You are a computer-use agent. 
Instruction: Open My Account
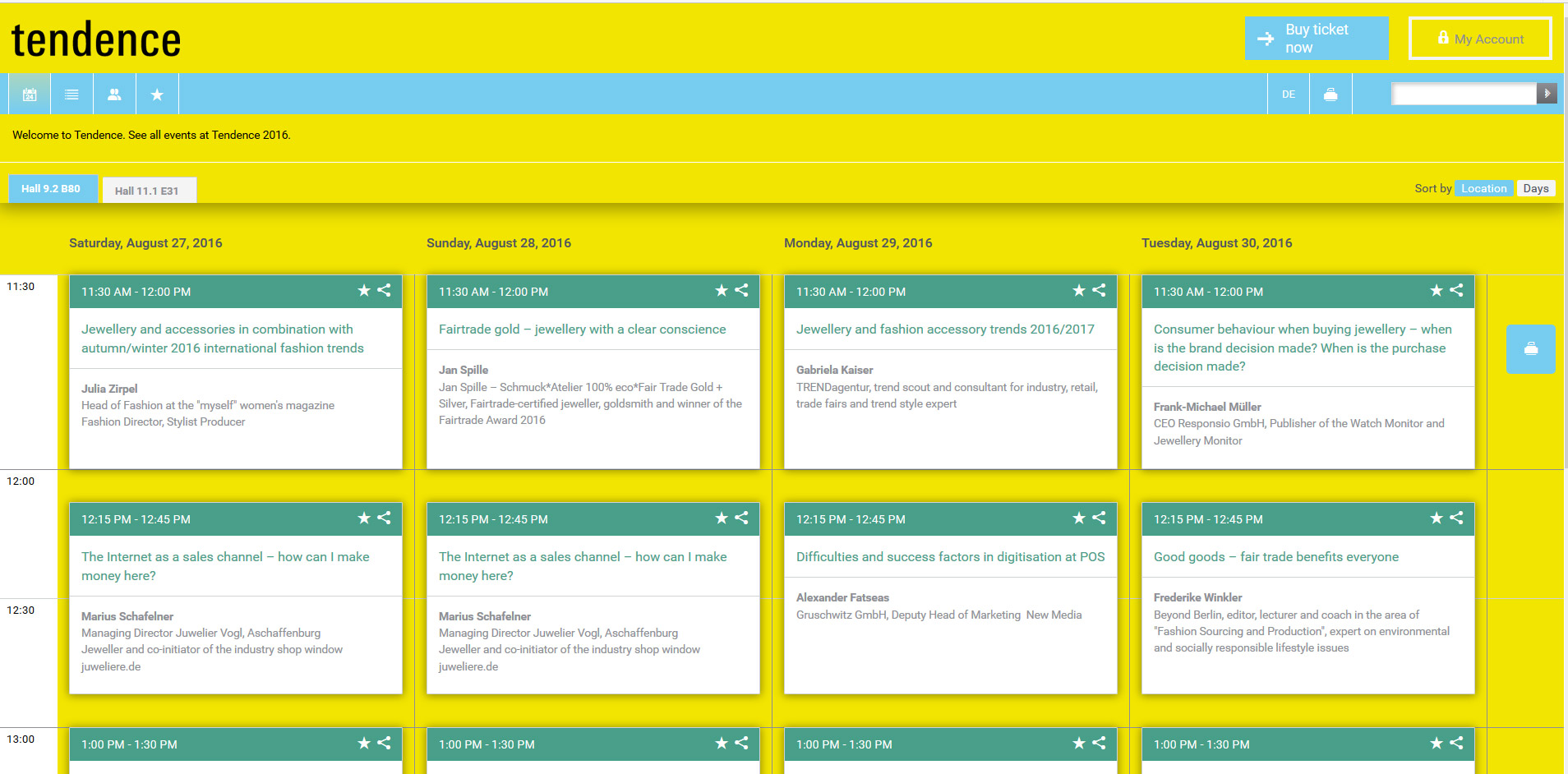coord(1480,39)
